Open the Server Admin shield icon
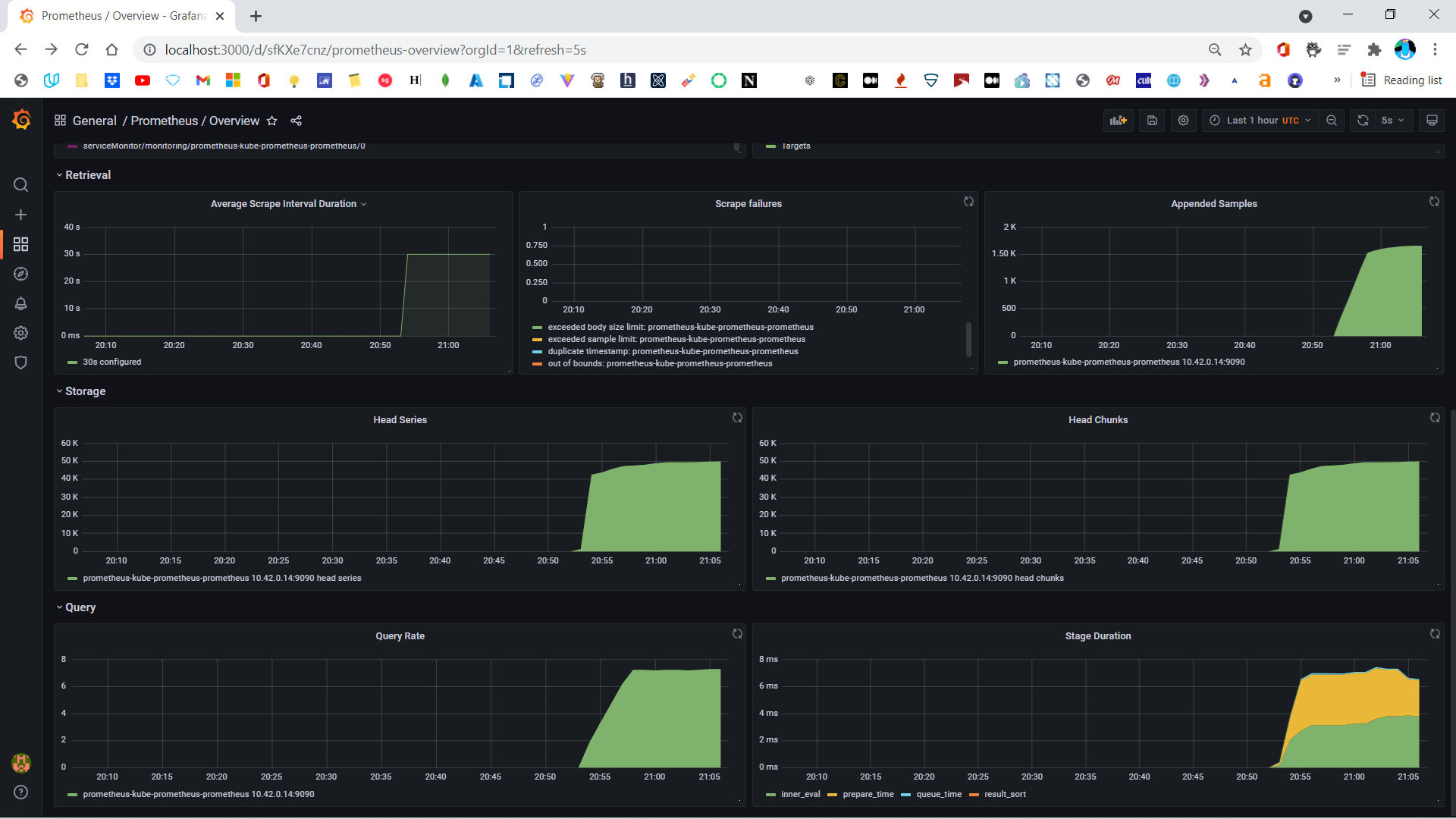The image size is (1456, 819). 21,362
